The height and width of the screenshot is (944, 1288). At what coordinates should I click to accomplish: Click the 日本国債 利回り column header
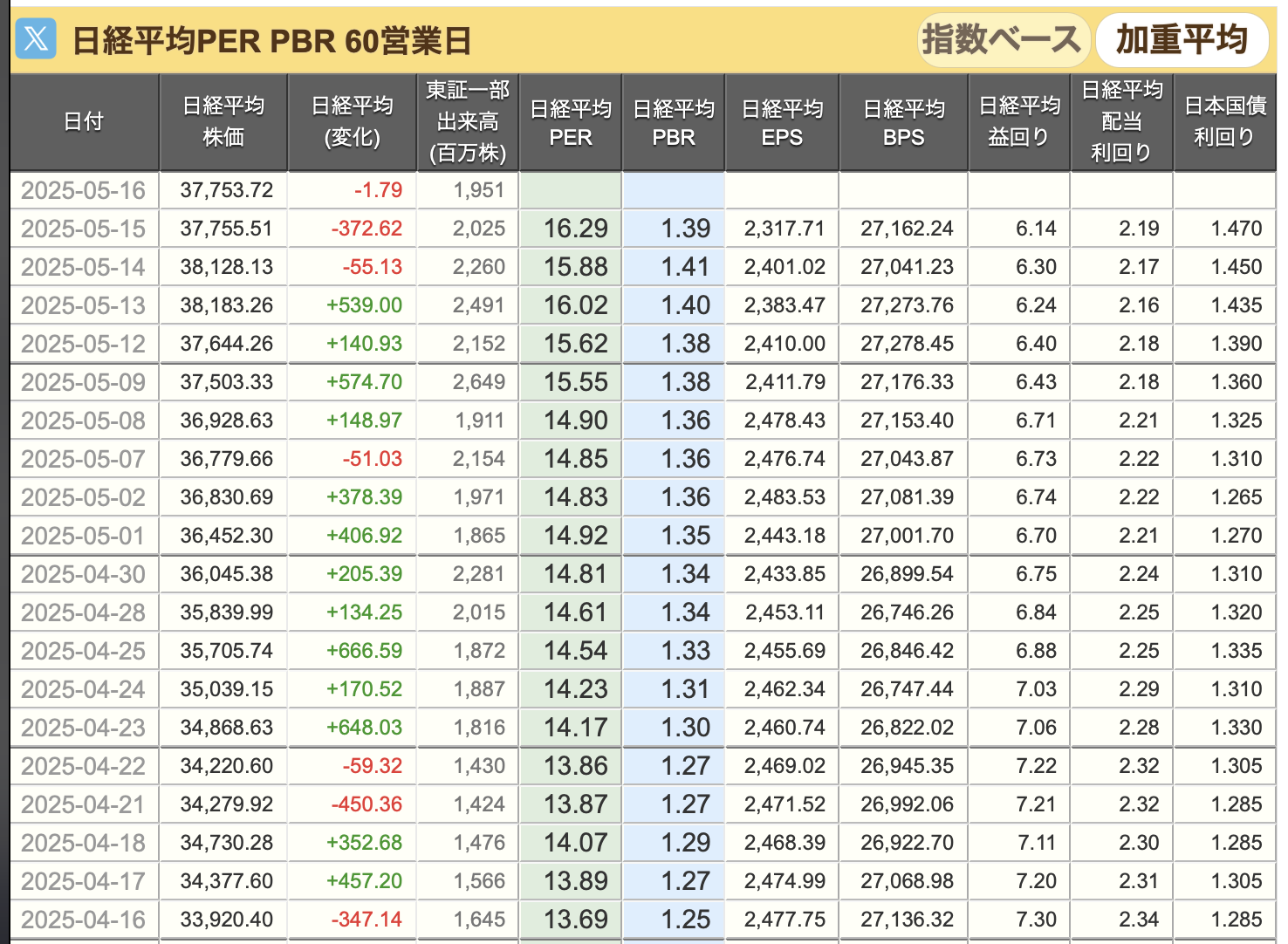(x=1225, y=122)
